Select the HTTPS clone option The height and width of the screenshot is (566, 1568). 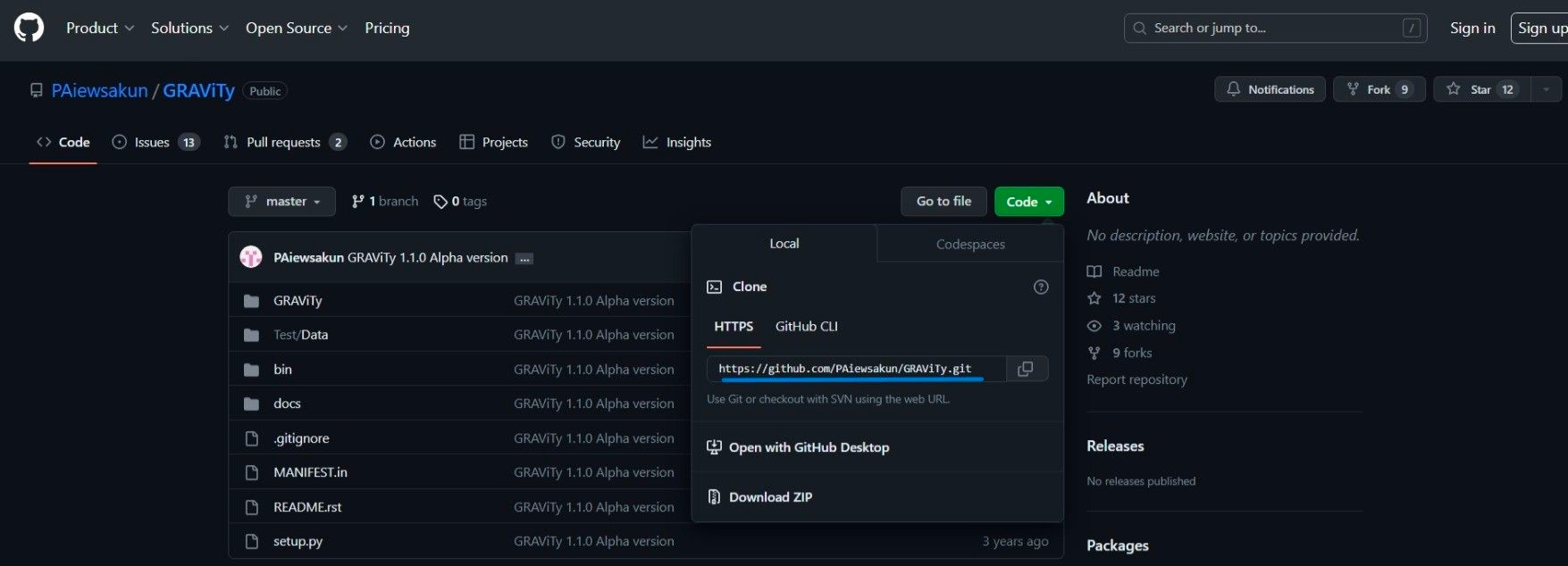pyautogui.click(x=734, y=327)
